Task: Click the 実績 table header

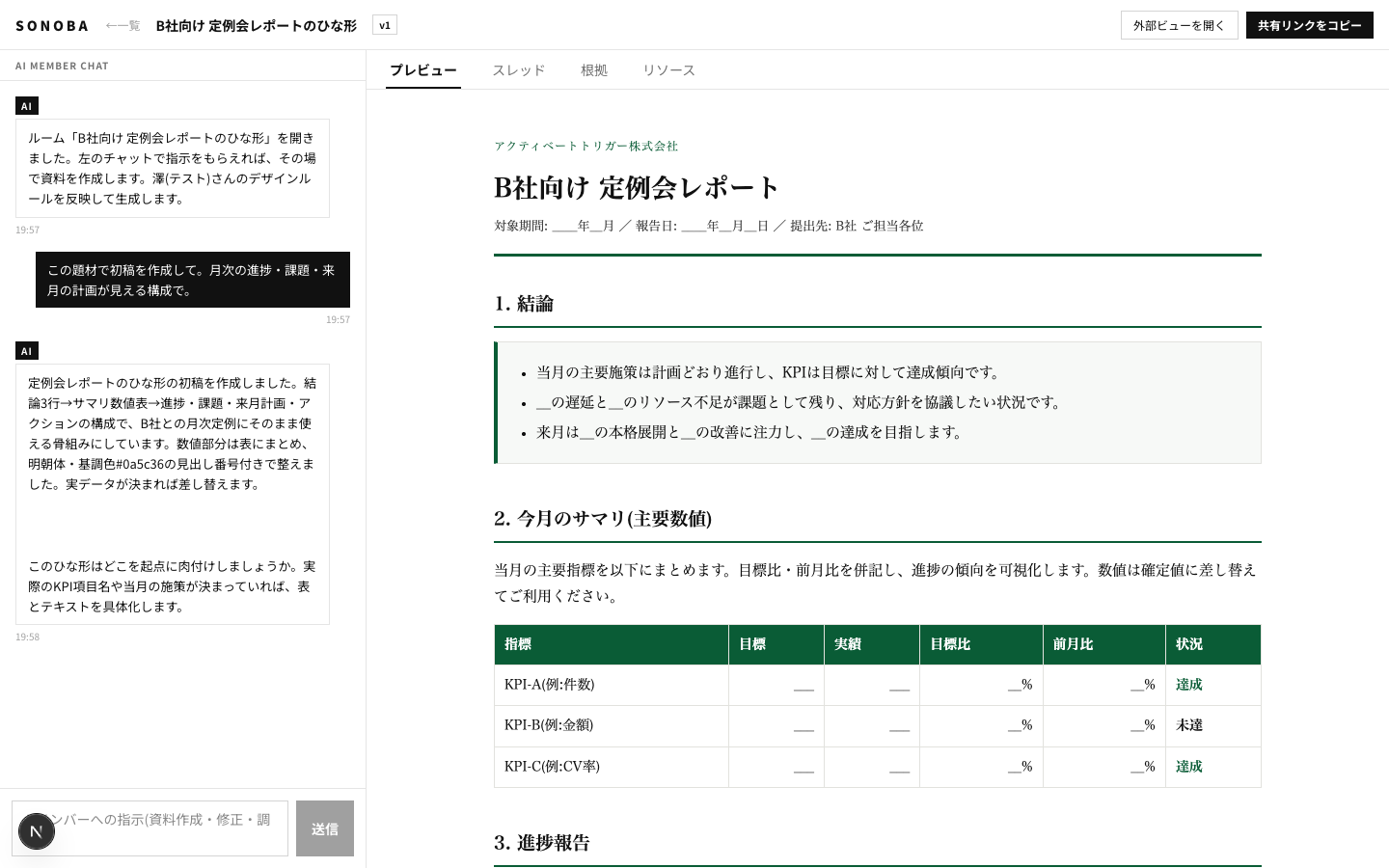Action: [x=872, y=644]
